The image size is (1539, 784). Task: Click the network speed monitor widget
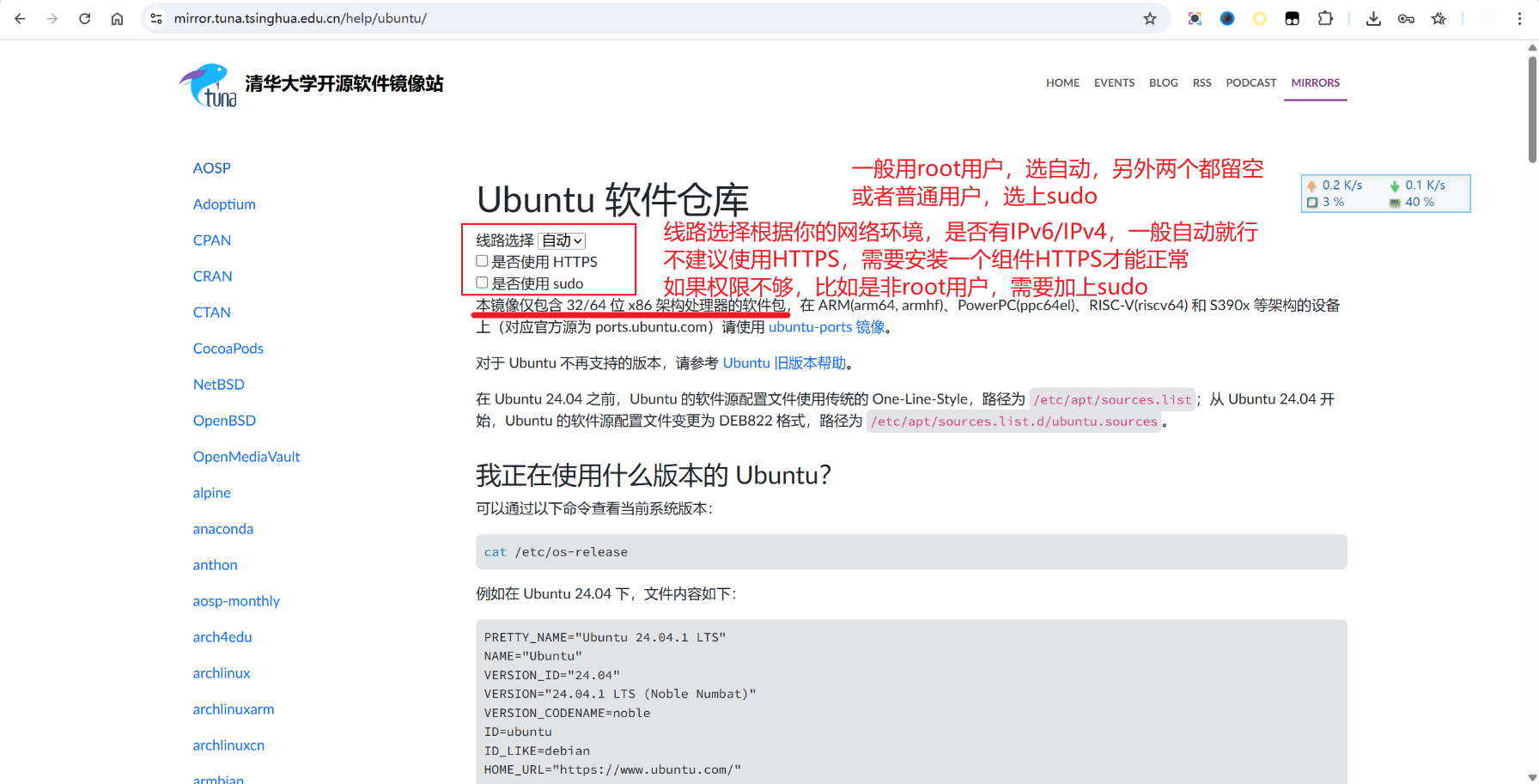click(x=1385, y=193)
